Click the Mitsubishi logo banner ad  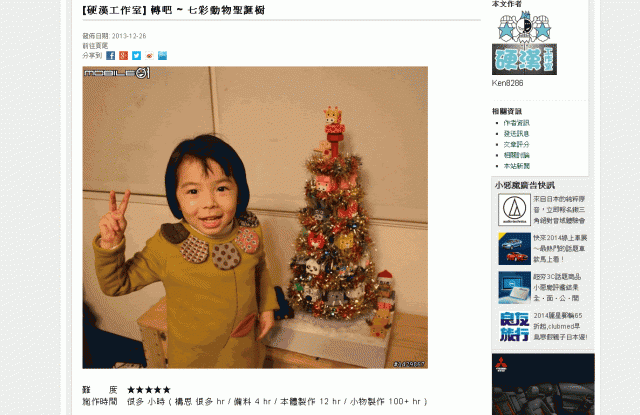543,384
